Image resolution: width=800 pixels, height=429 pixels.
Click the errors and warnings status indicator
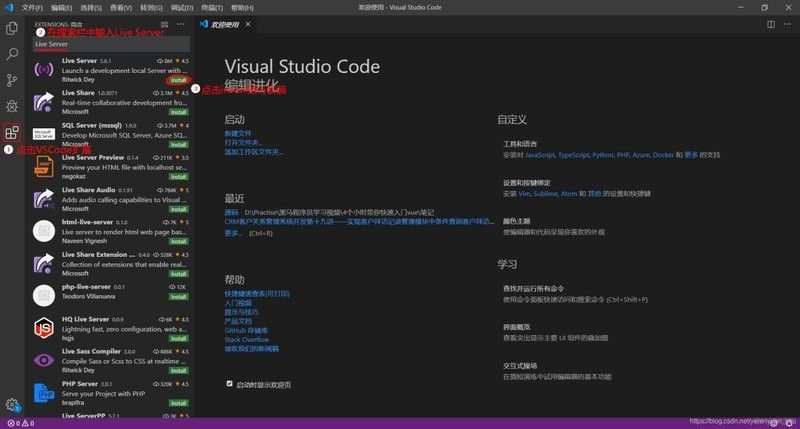pos(21,423)
